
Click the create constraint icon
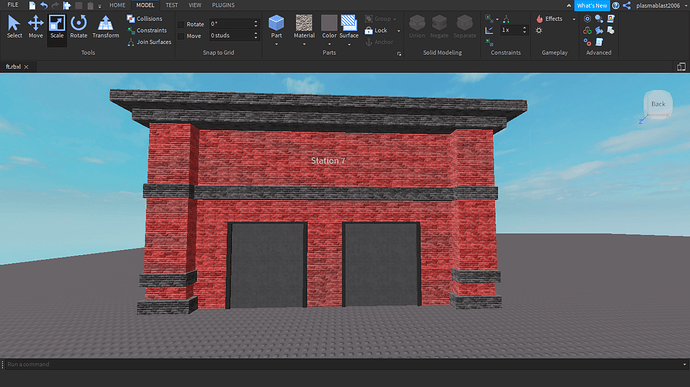point(489,18)
